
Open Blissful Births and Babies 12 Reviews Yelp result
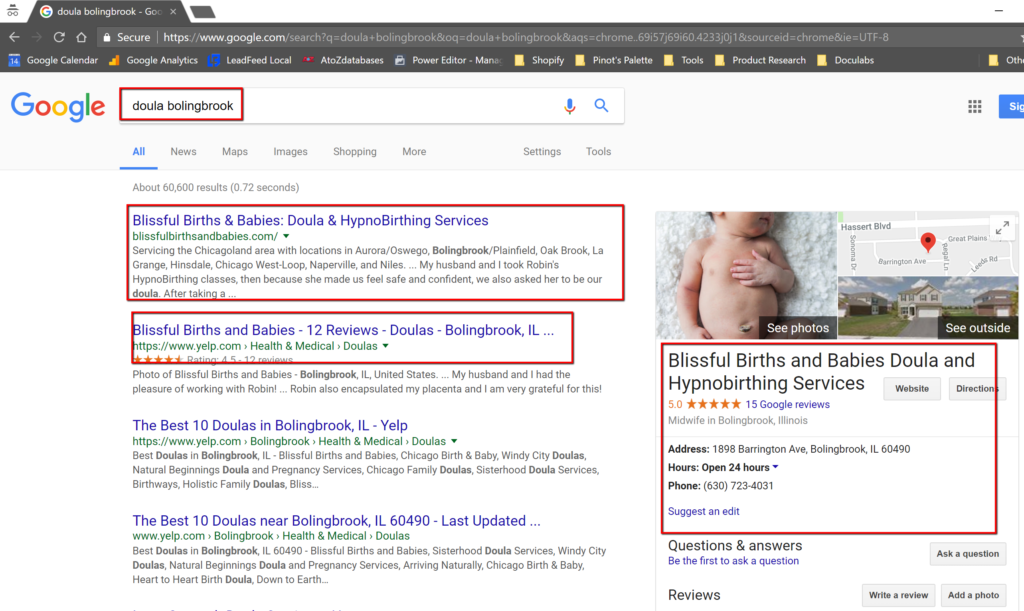[343, 330]
